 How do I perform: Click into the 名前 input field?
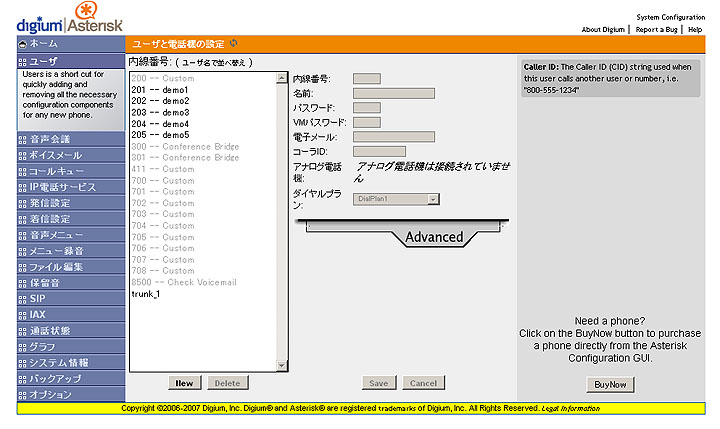(x=393, y=93)
